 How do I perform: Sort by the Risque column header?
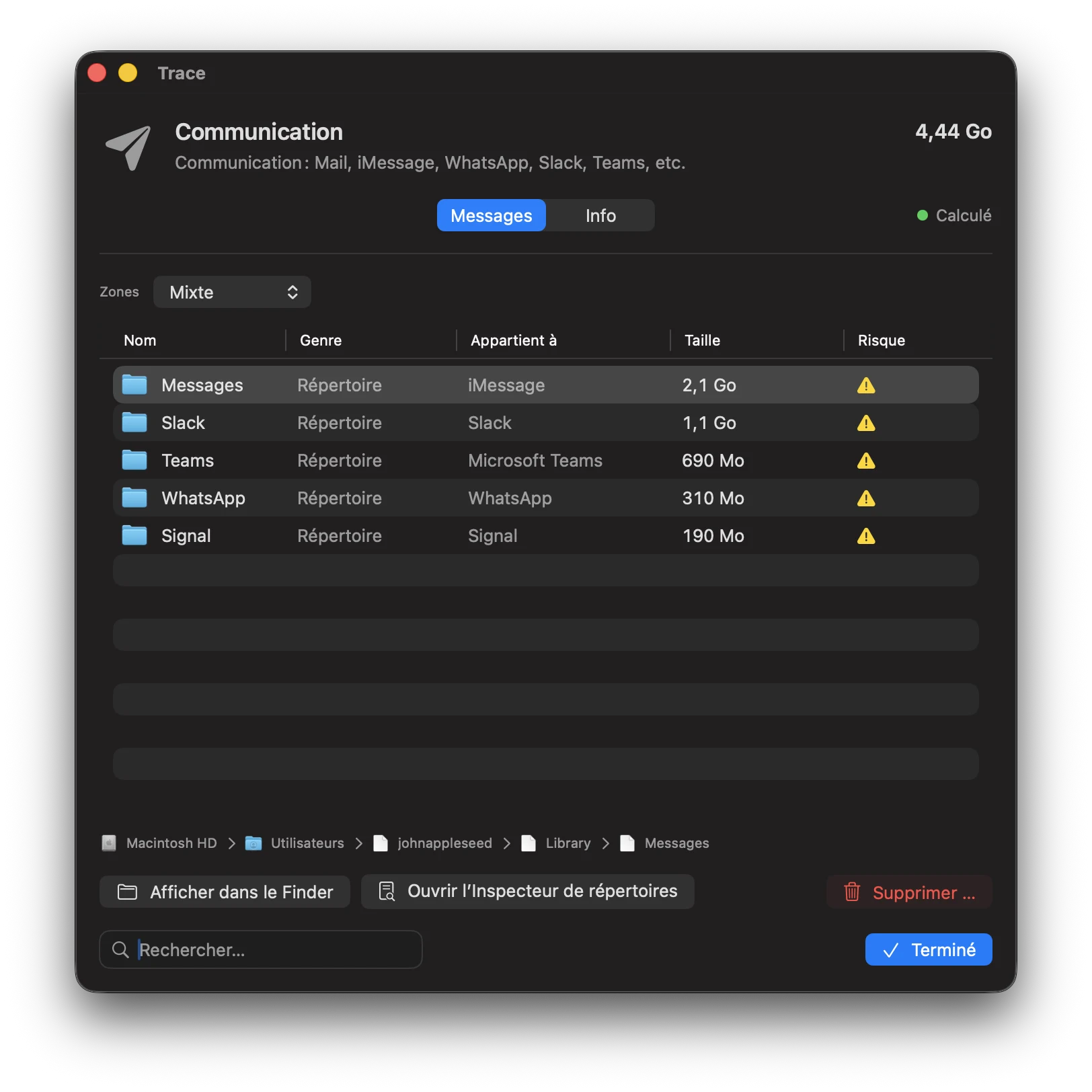click(x=882, y=340)
